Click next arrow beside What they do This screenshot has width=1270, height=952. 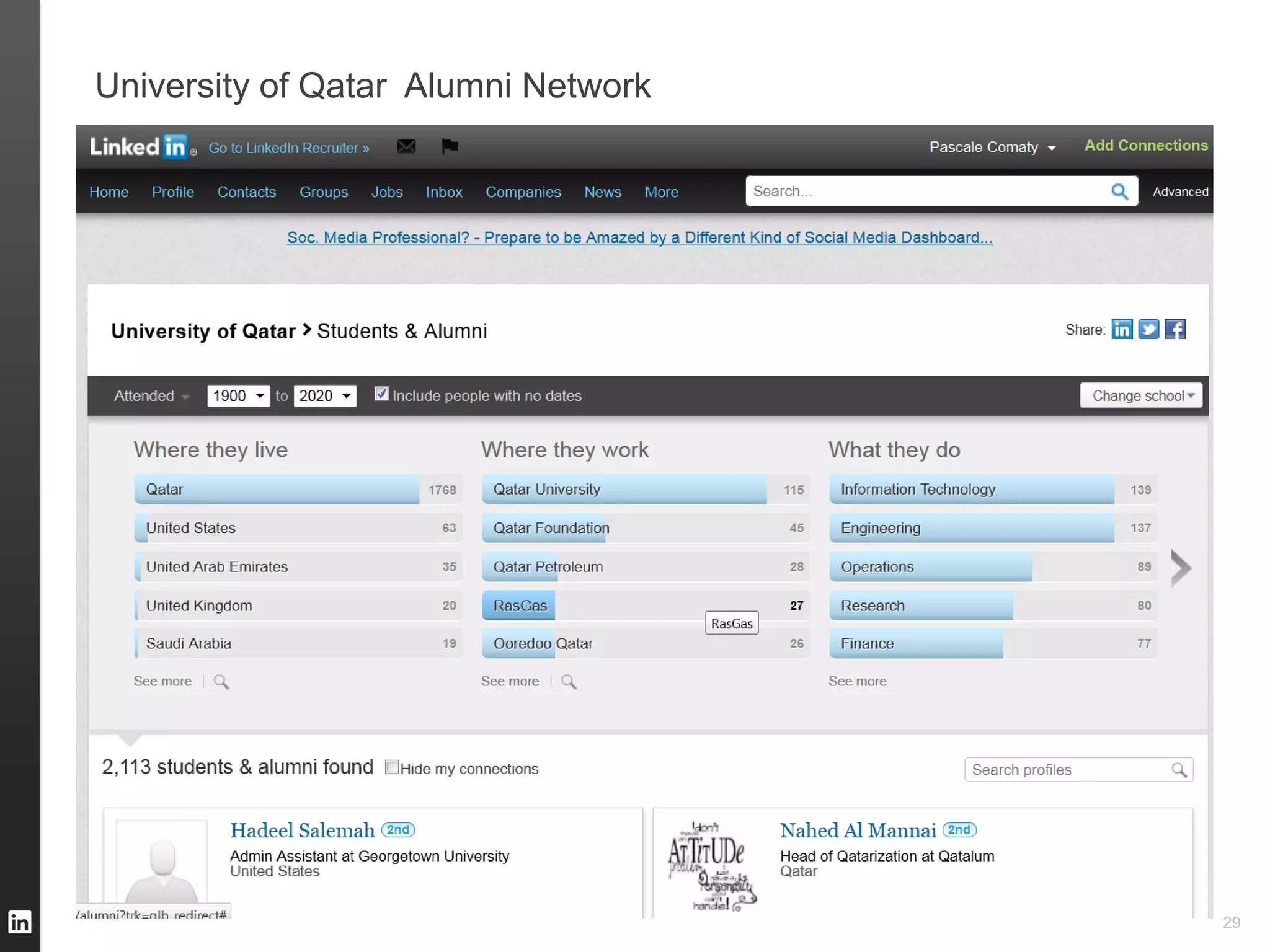pos(1181,567)
